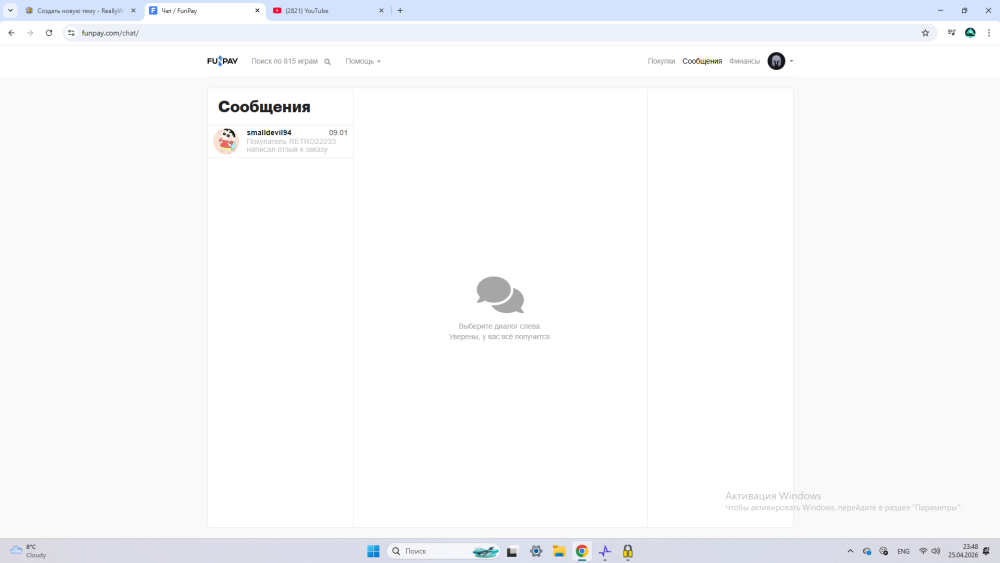Click the Chrome taskbar icon

point(582,552)
